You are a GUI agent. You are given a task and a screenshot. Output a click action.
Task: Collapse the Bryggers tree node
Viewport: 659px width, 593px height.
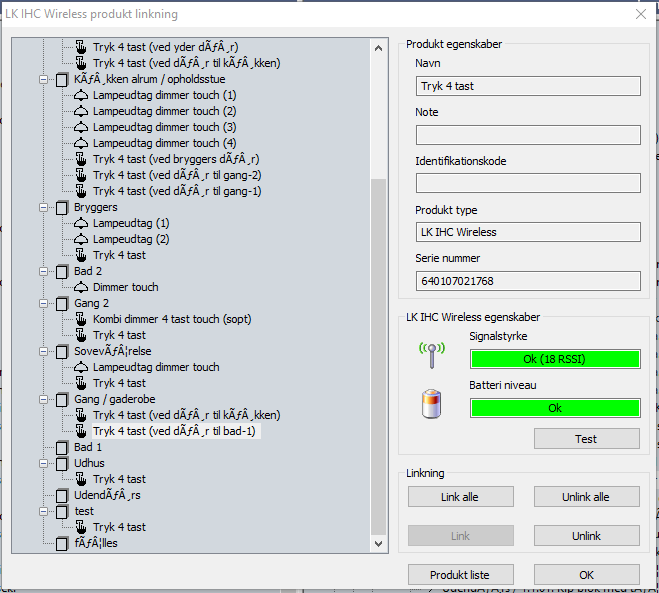pos(44,207)
